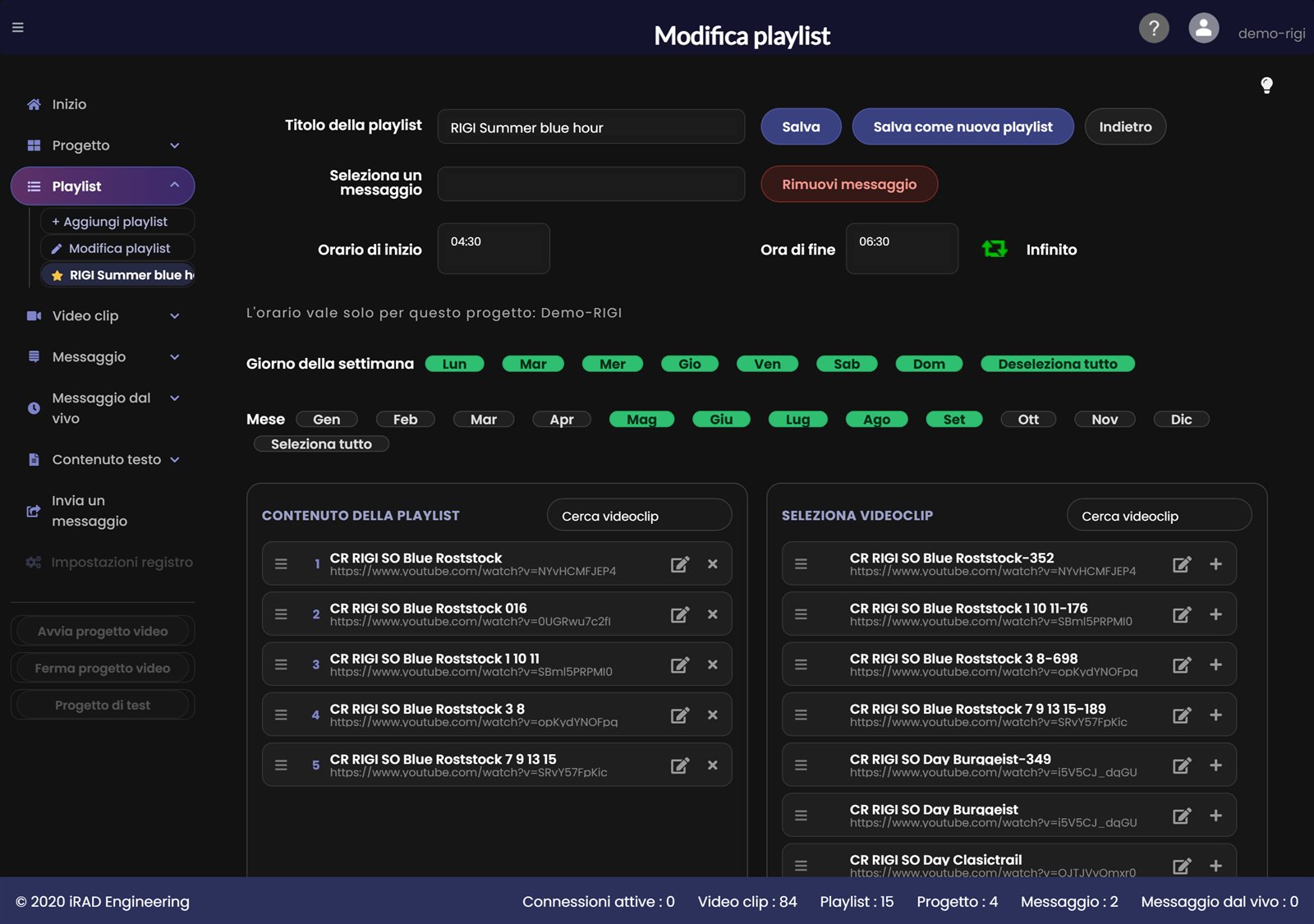
Task: Remove CR RIGI SO Blue Roststock 3 8 from playlist
Action: [x=713, y=715]
